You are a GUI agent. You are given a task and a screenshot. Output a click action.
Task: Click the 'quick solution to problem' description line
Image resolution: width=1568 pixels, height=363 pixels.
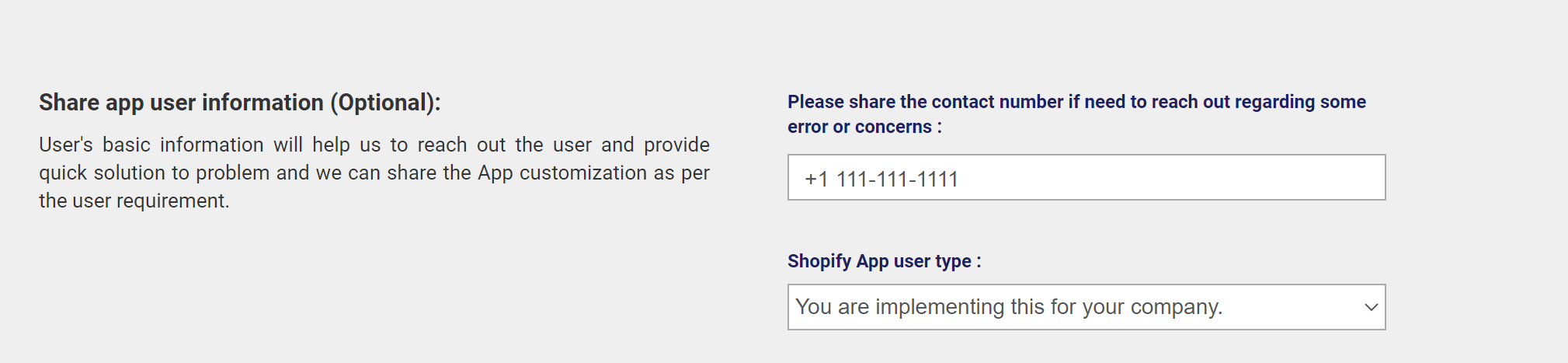[x=374, y=173]
